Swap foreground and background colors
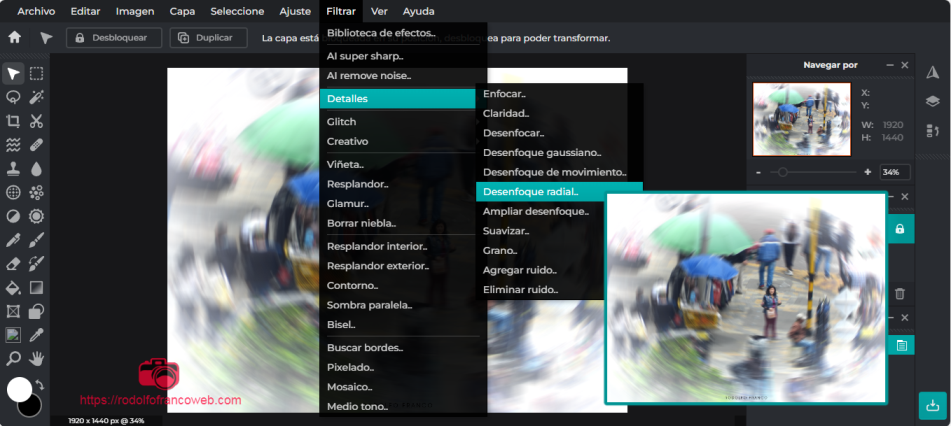Image resolution: width=951 pixels, height=426 pixels. [x=39, y=385]
